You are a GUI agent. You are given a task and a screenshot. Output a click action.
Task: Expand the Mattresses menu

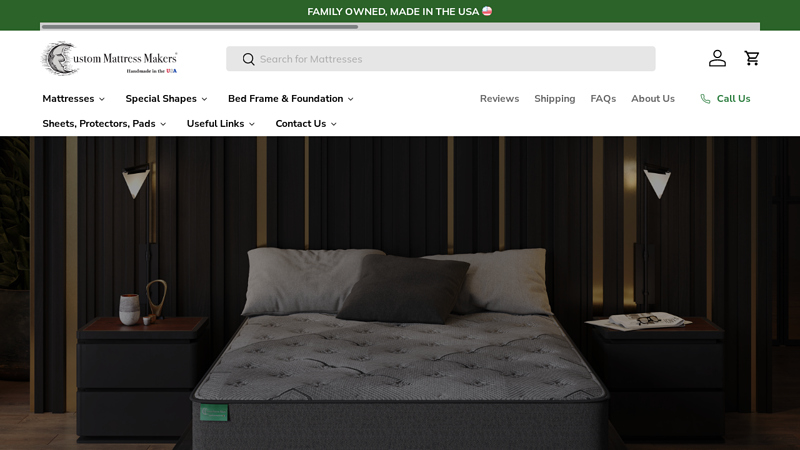[x=73, y=98]
